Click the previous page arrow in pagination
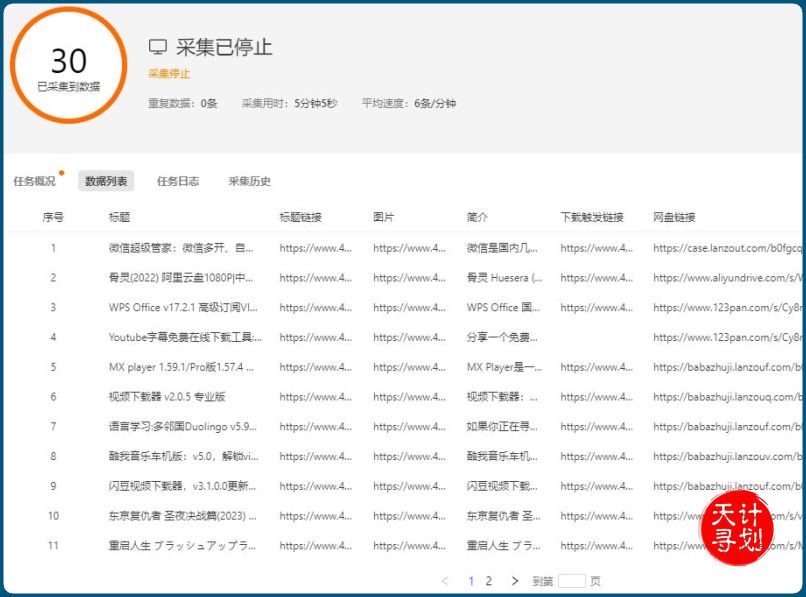The width and height of the screenshot is (806, 597). [445, 580]
